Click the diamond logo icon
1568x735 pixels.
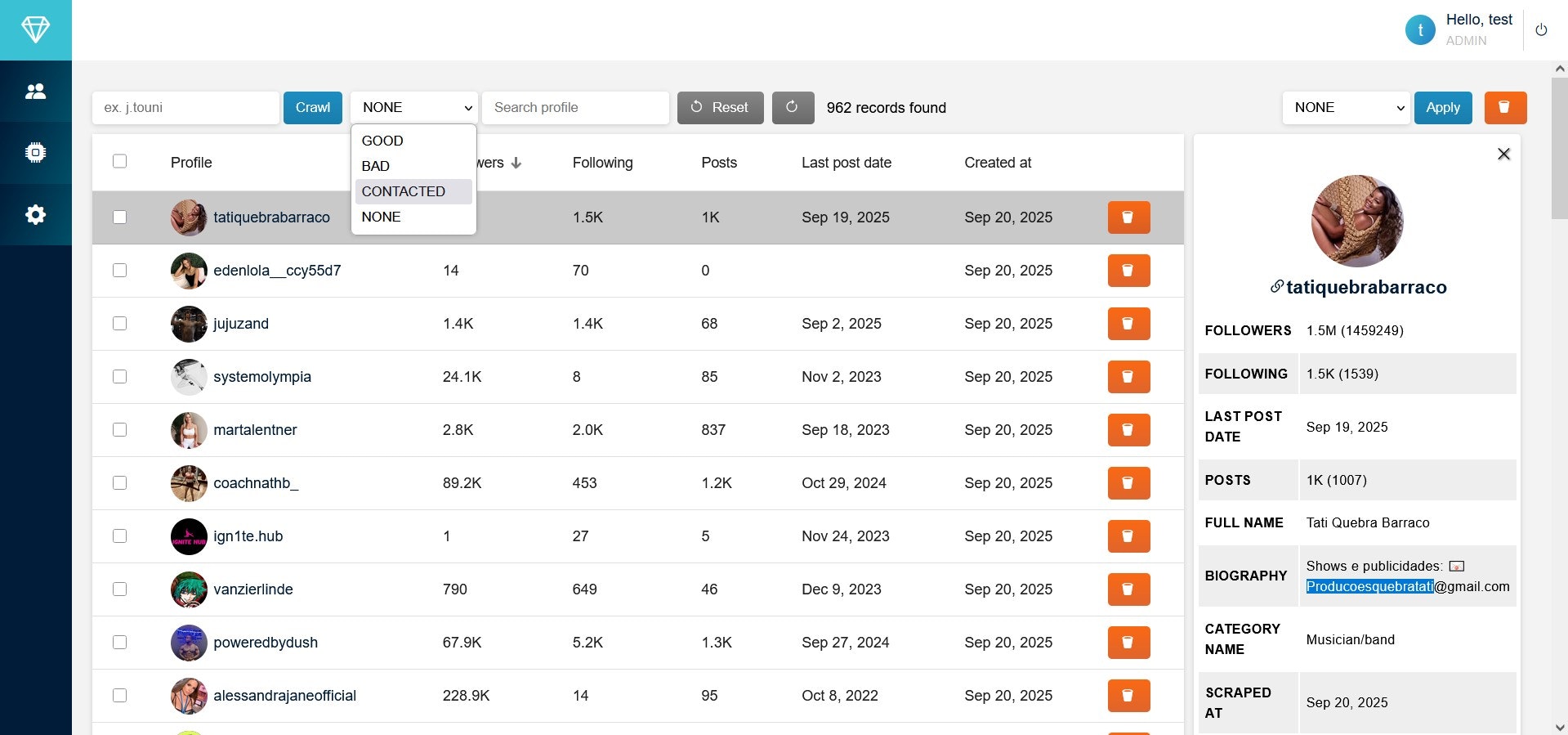[35, 30]
